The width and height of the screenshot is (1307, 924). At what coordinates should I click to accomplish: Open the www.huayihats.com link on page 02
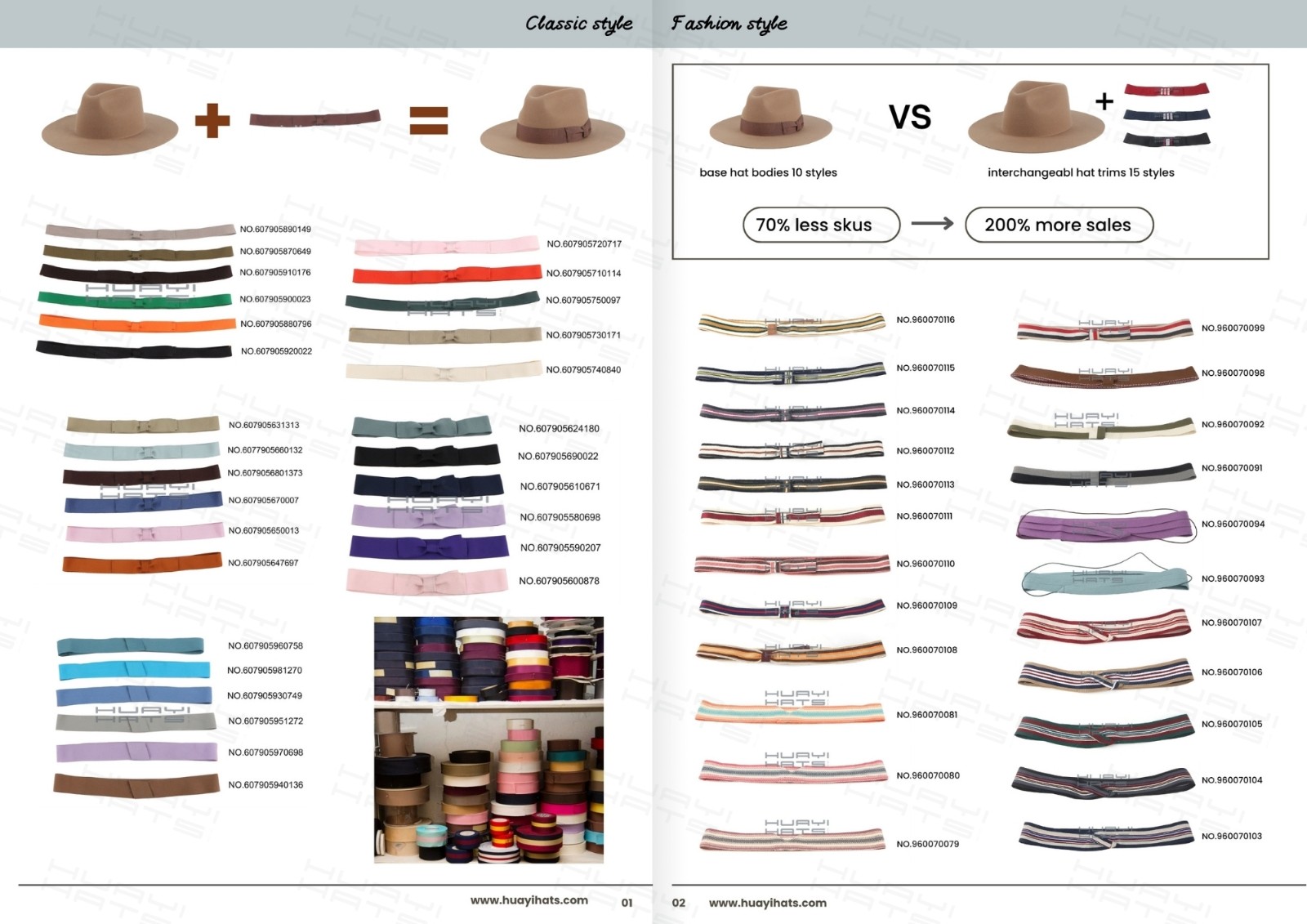(x=767, y=903)
